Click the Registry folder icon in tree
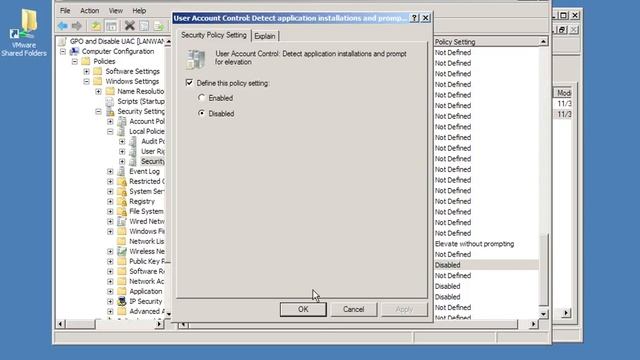The height and width of the screenshot is (360, 640). tap(122, 202)
